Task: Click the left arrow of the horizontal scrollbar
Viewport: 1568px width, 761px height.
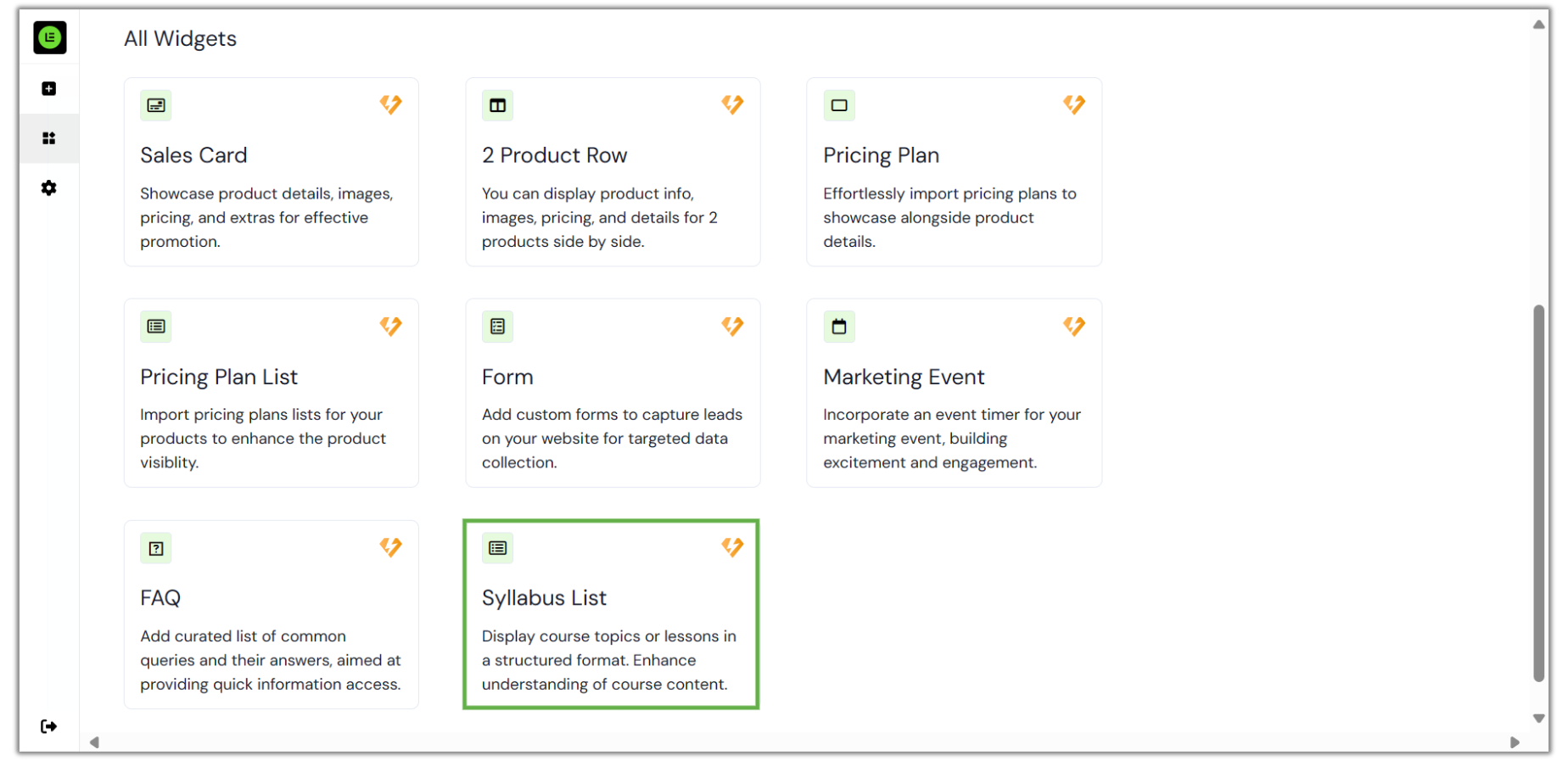Action: pyautogui.click(x=94, y=742)
